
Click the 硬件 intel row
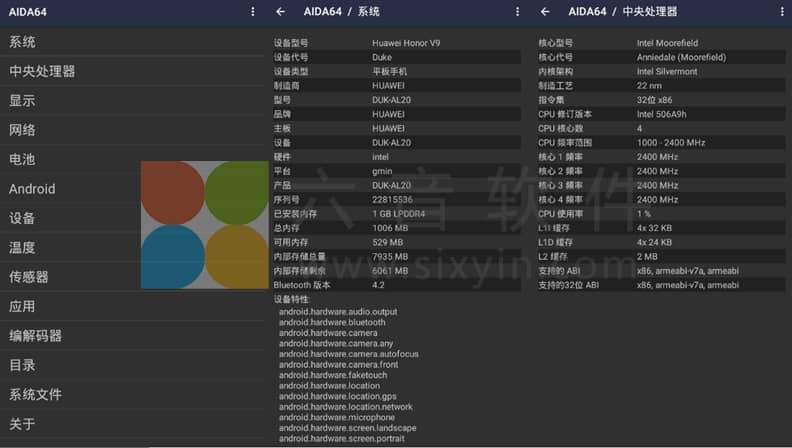[x=397, y=157]
